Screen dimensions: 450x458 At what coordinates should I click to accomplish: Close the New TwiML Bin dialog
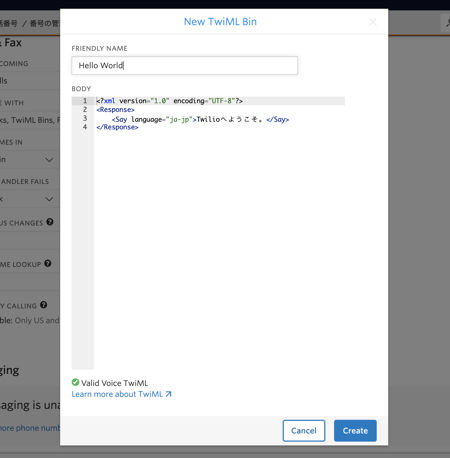click(x=373, y=22)
